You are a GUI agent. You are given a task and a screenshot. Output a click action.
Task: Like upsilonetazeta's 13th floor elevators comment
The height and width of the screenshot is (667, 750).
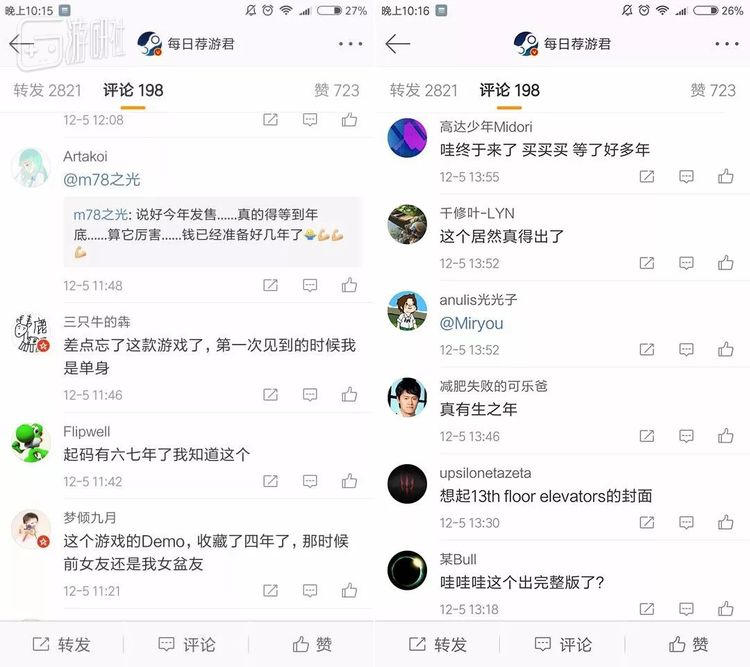725,522
